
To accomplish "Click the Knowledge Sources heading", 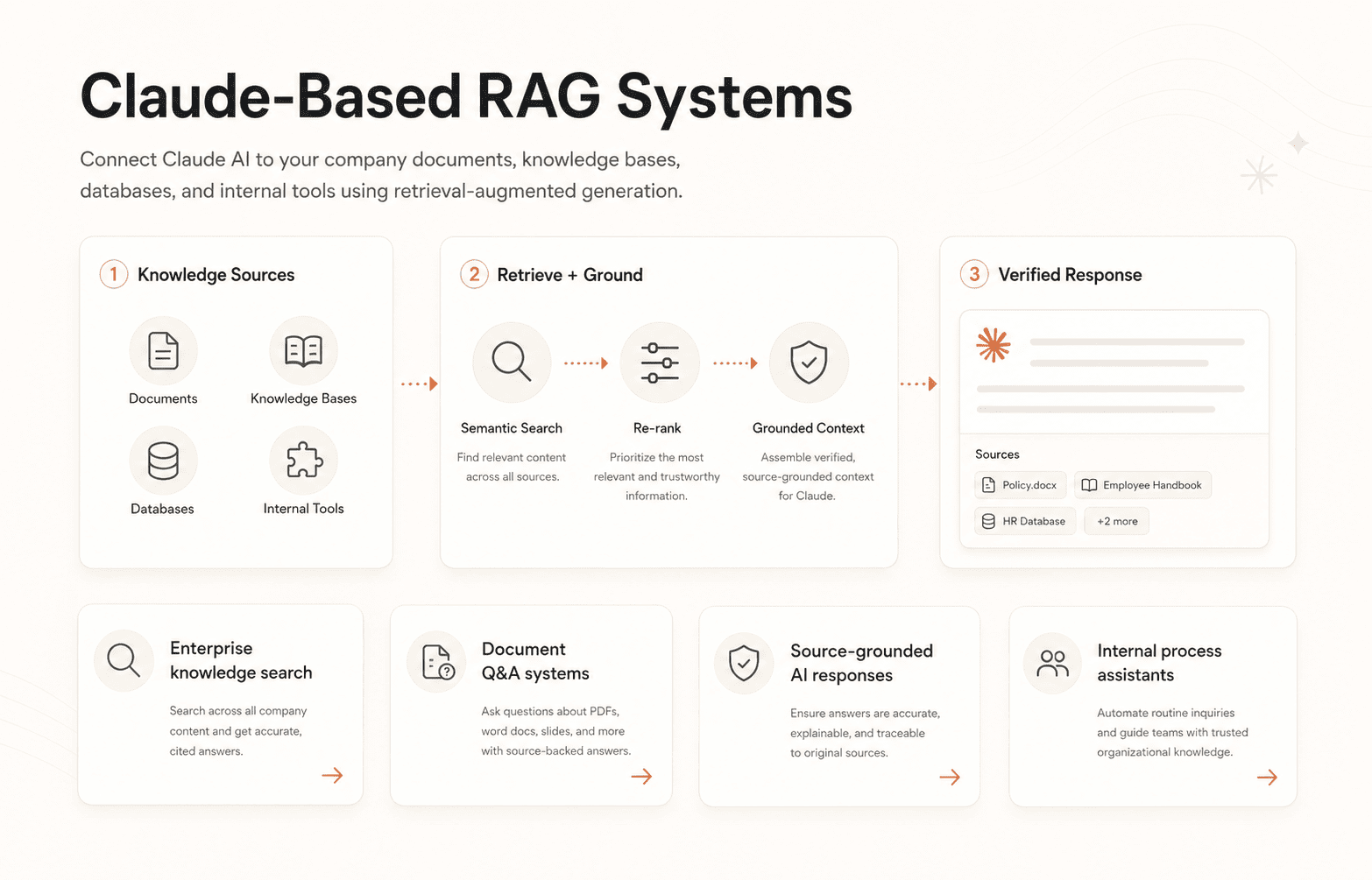I will tap(216, 275).
